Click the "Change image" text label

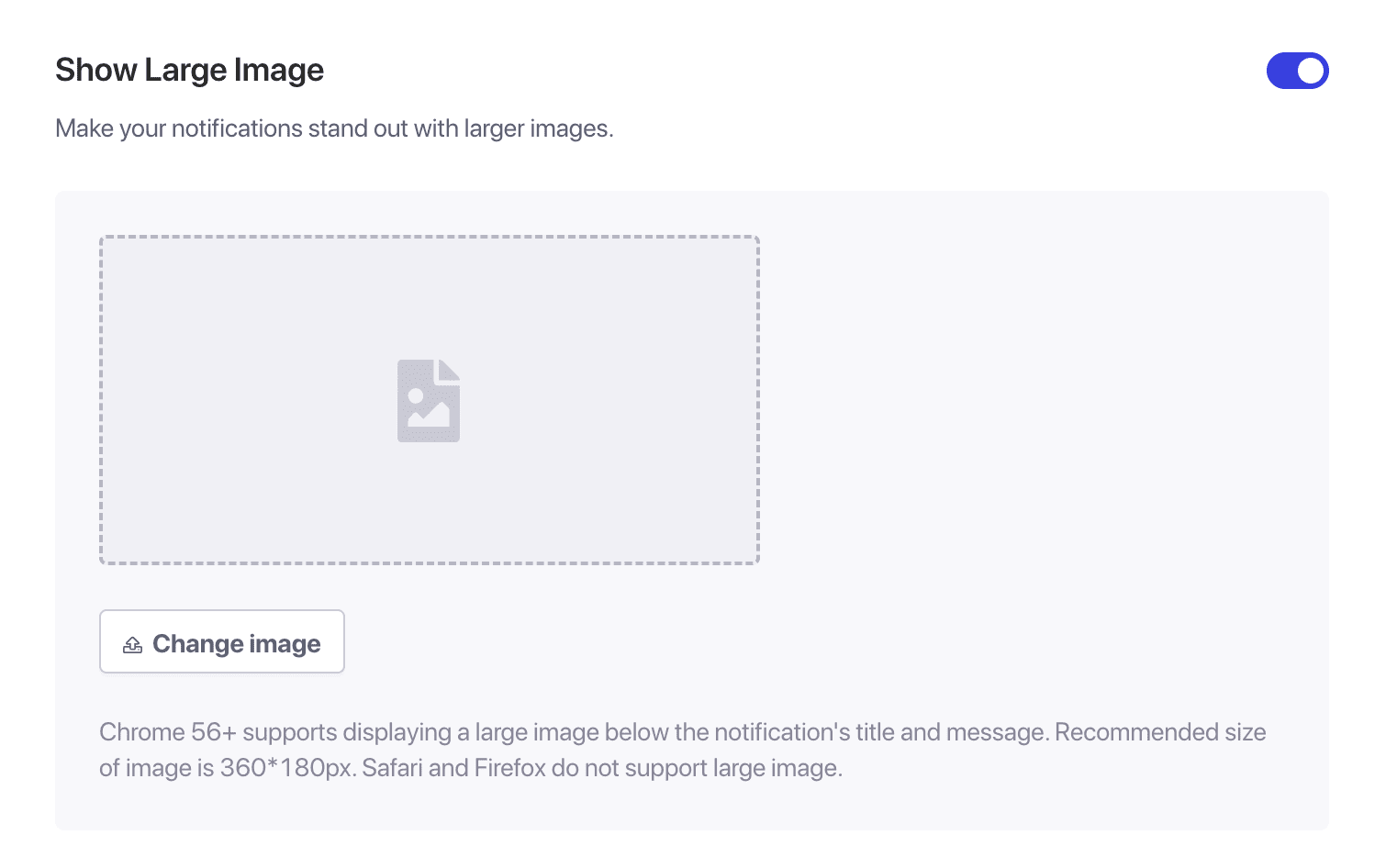(x=237, y=644)
